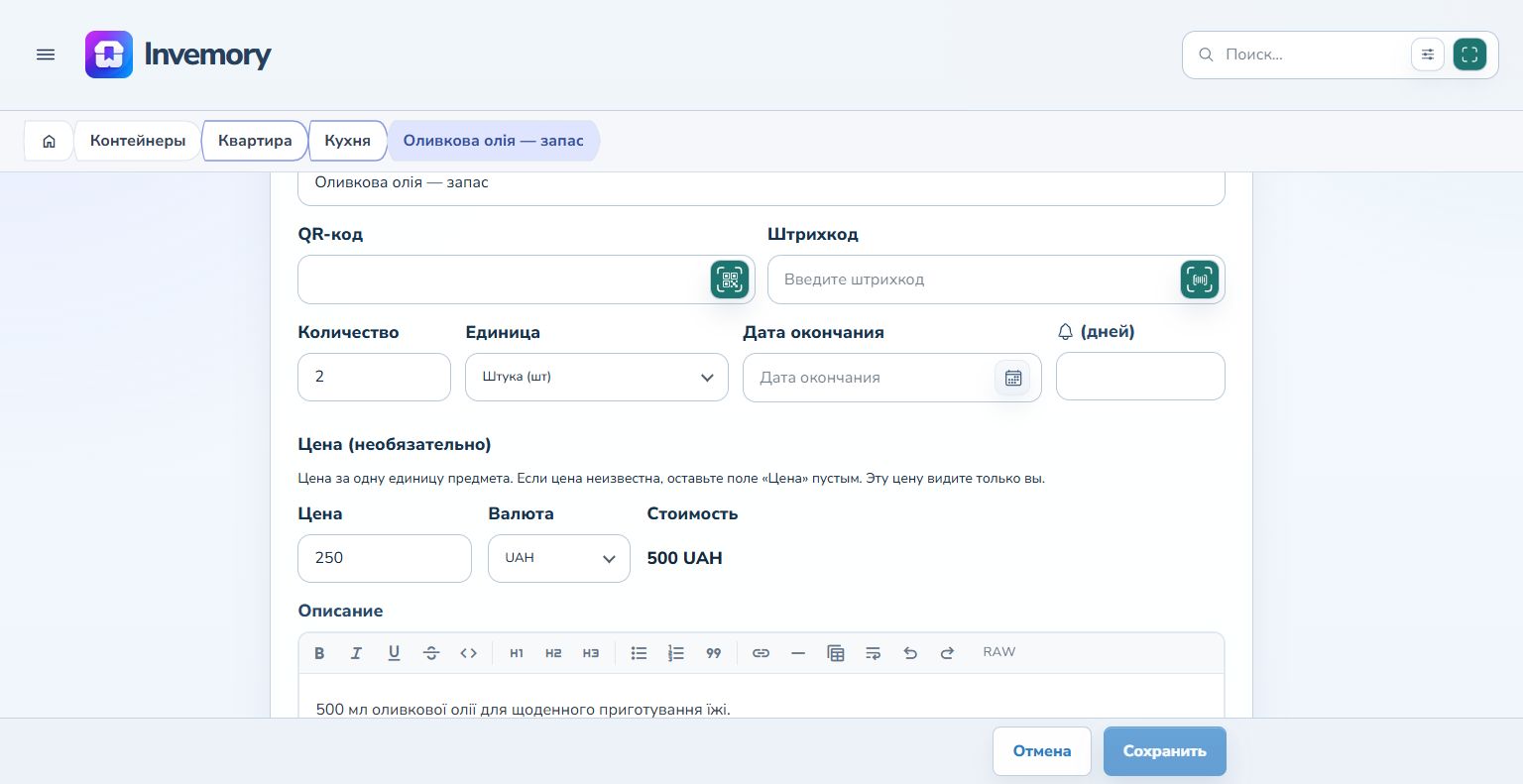Save the item with Сохранить
The image size is (1523, 784).
pos(1165,751)
